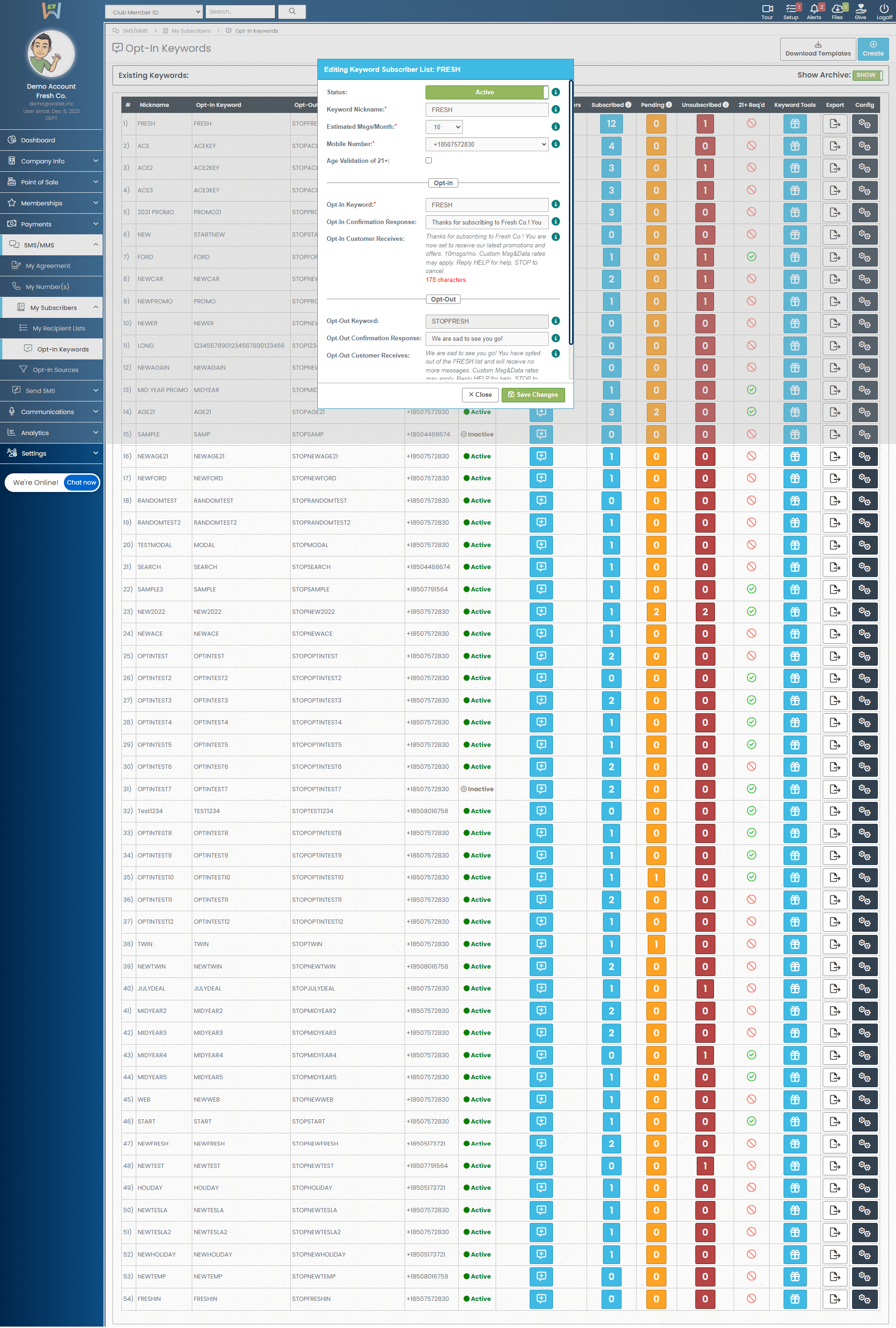Open Estimated Msgs/Month dropdown
This screenshot has height=1328, width=896.
443,127
